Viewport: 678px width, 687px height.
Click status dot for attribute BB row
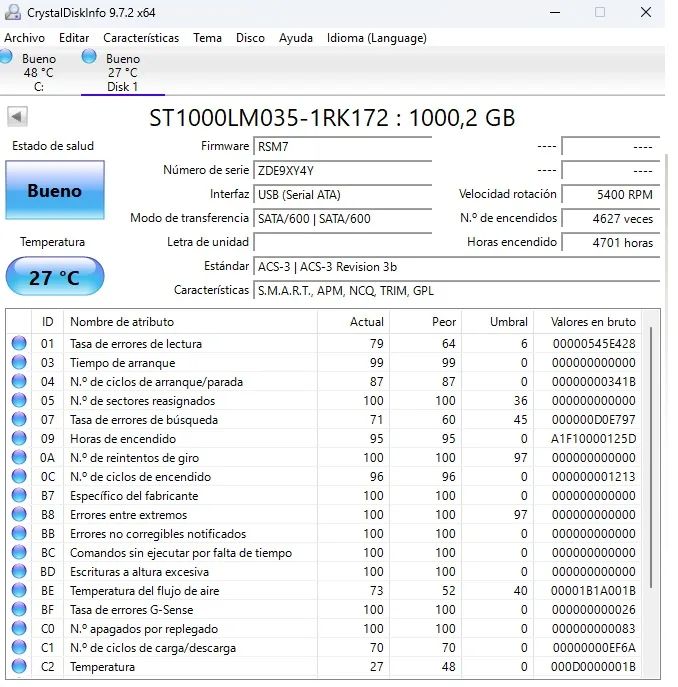click(x=19, y=533)
